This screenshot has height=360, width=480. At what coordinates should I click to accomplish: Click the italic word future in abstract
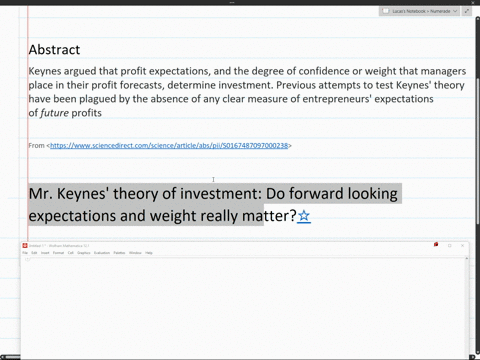tap(54, 113)
